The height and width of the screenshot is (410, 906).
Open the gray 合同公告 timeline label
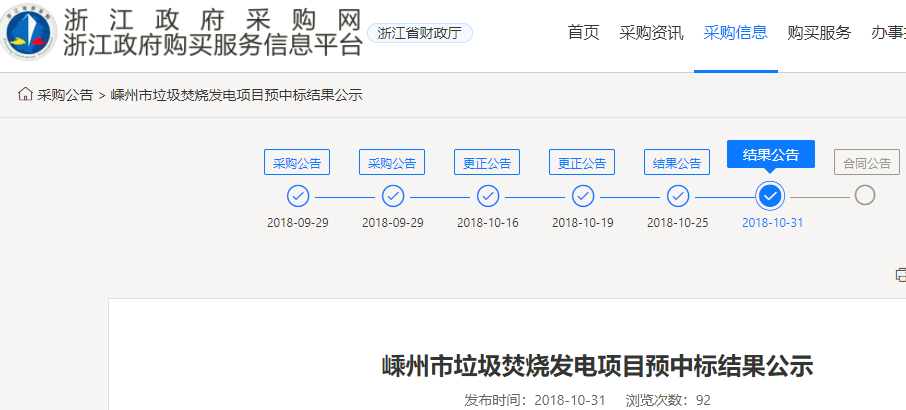[x=866, y=162]
